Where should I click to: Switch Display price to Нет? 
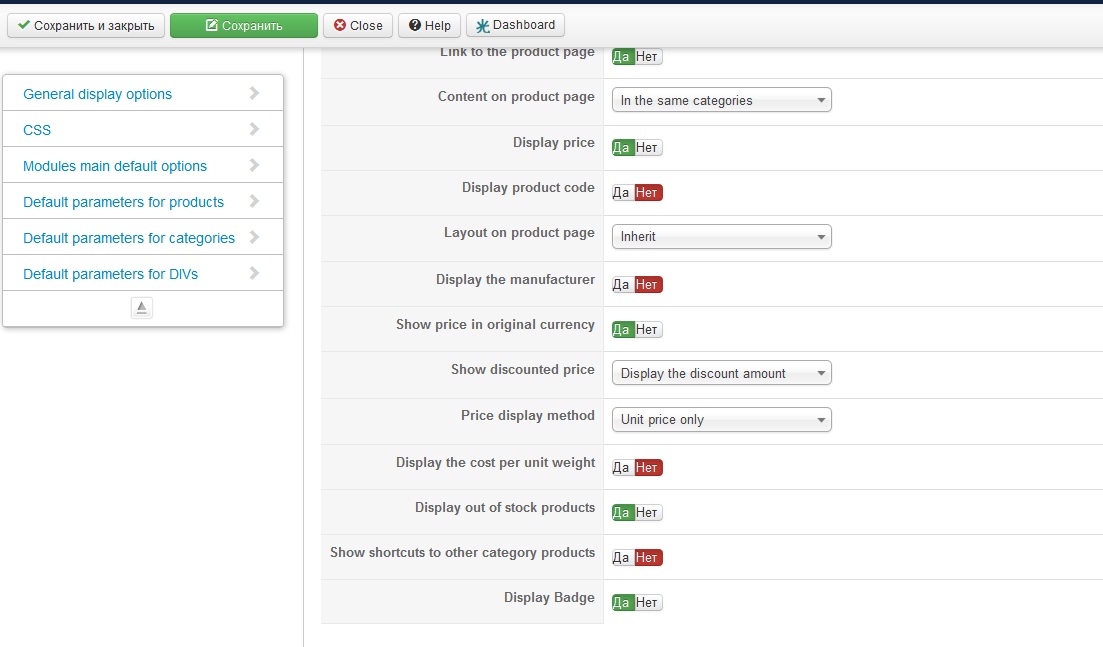point(647,148)
